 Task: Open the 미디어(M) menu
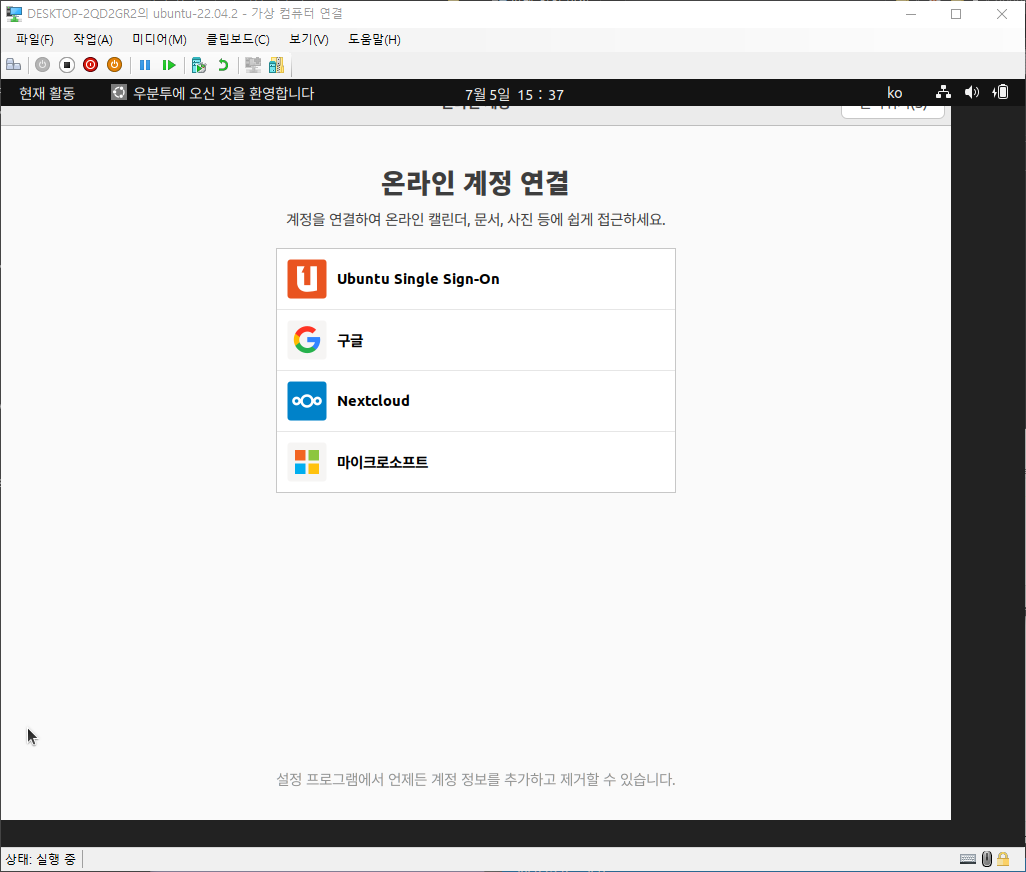pyautogui.click(x=160, y=40)
